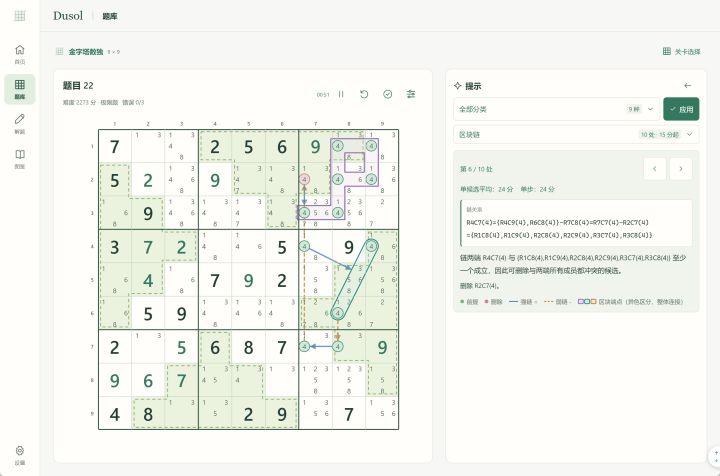Click the undo/reset arrow icon

pos(364,94)
